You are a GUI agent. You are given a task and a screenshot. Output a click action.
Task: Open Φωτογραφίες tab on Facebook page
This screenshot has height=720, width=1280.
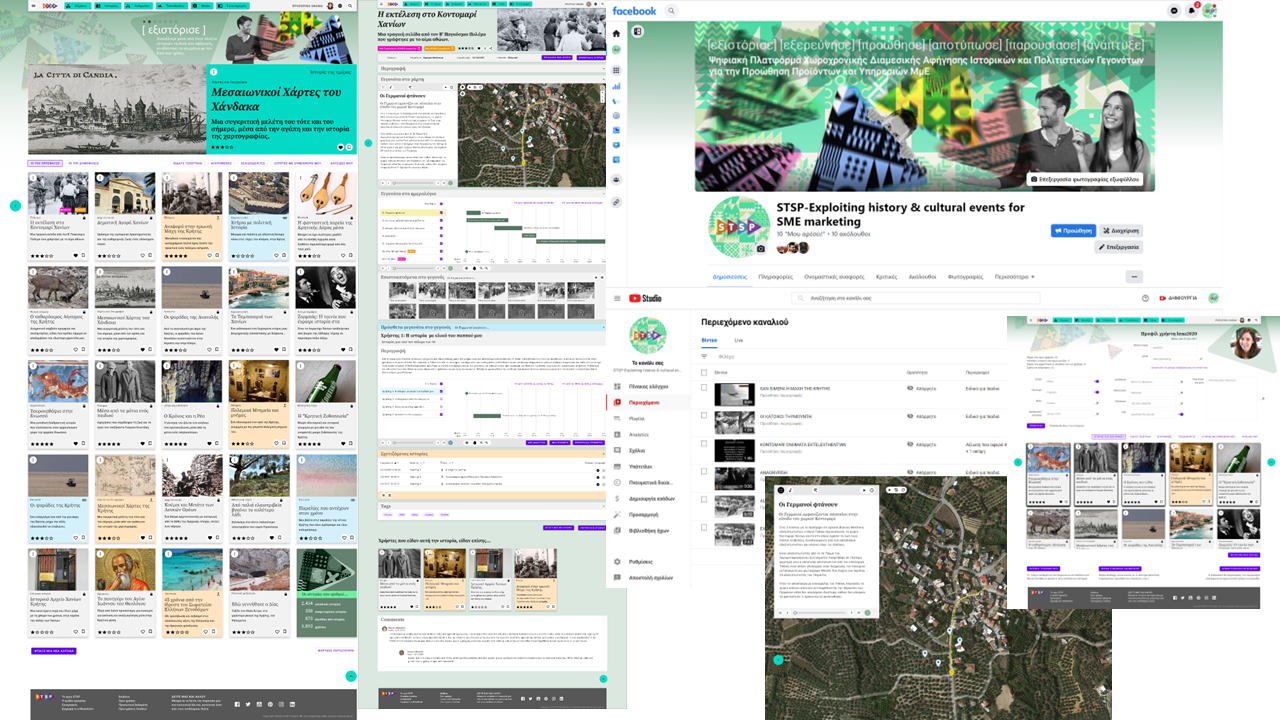pos(965,277)
